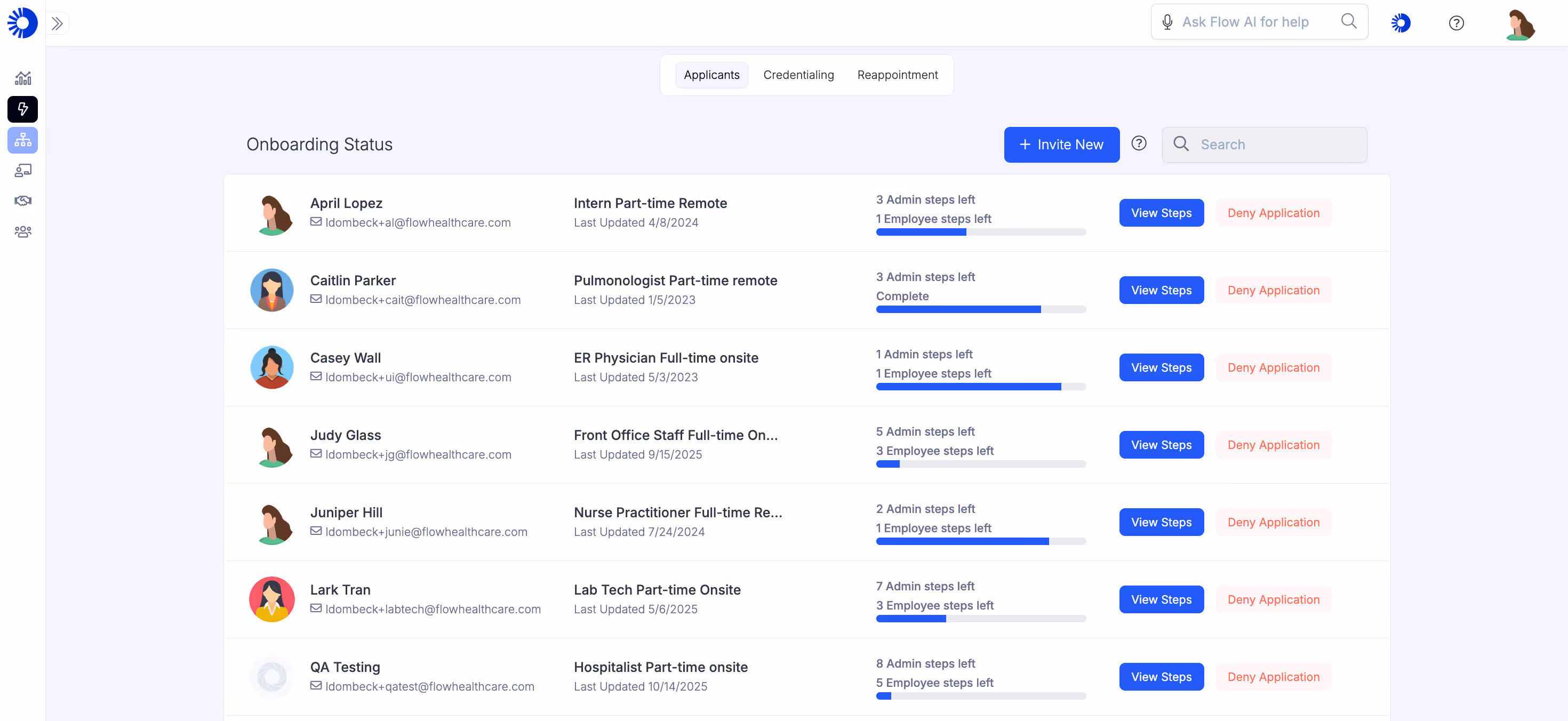Click Caitlin Parker's avatar thumbnail
1568x721 pixels.
(271, 290)
